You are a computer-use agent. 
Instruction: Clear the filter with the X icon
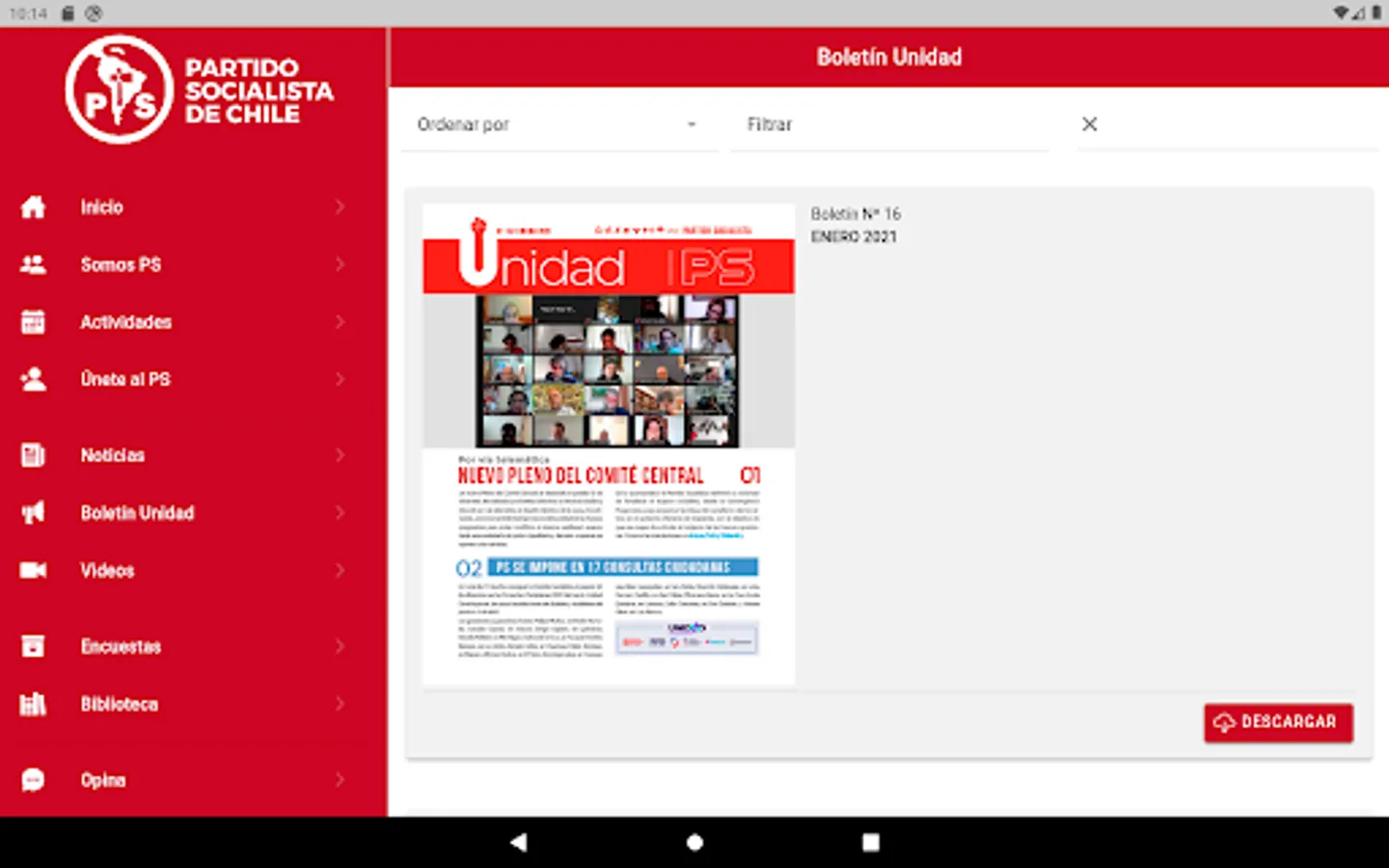point(1089,124)
